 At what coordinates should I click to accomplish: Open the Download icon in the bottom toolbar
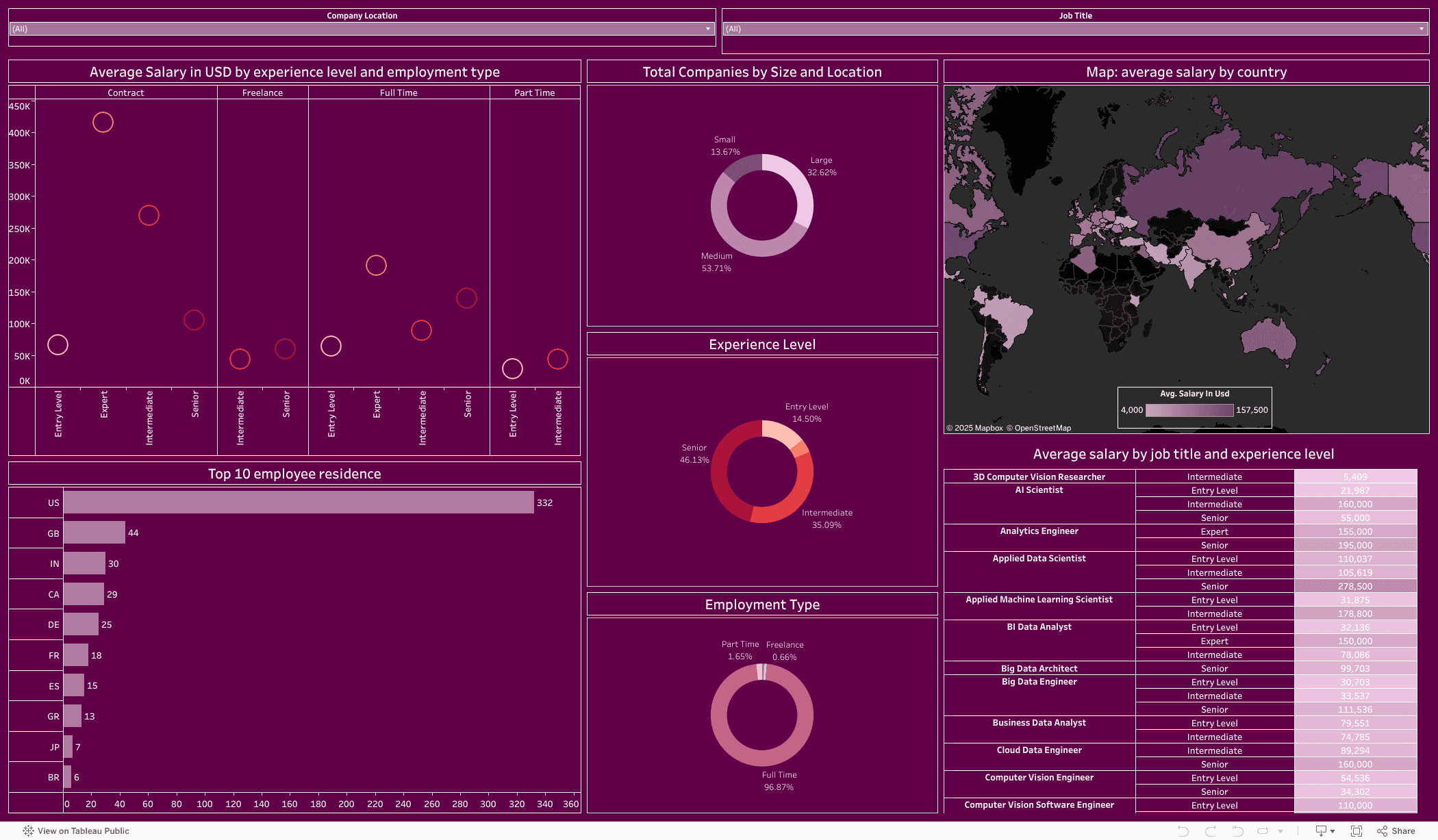(x=1321, y=830)
